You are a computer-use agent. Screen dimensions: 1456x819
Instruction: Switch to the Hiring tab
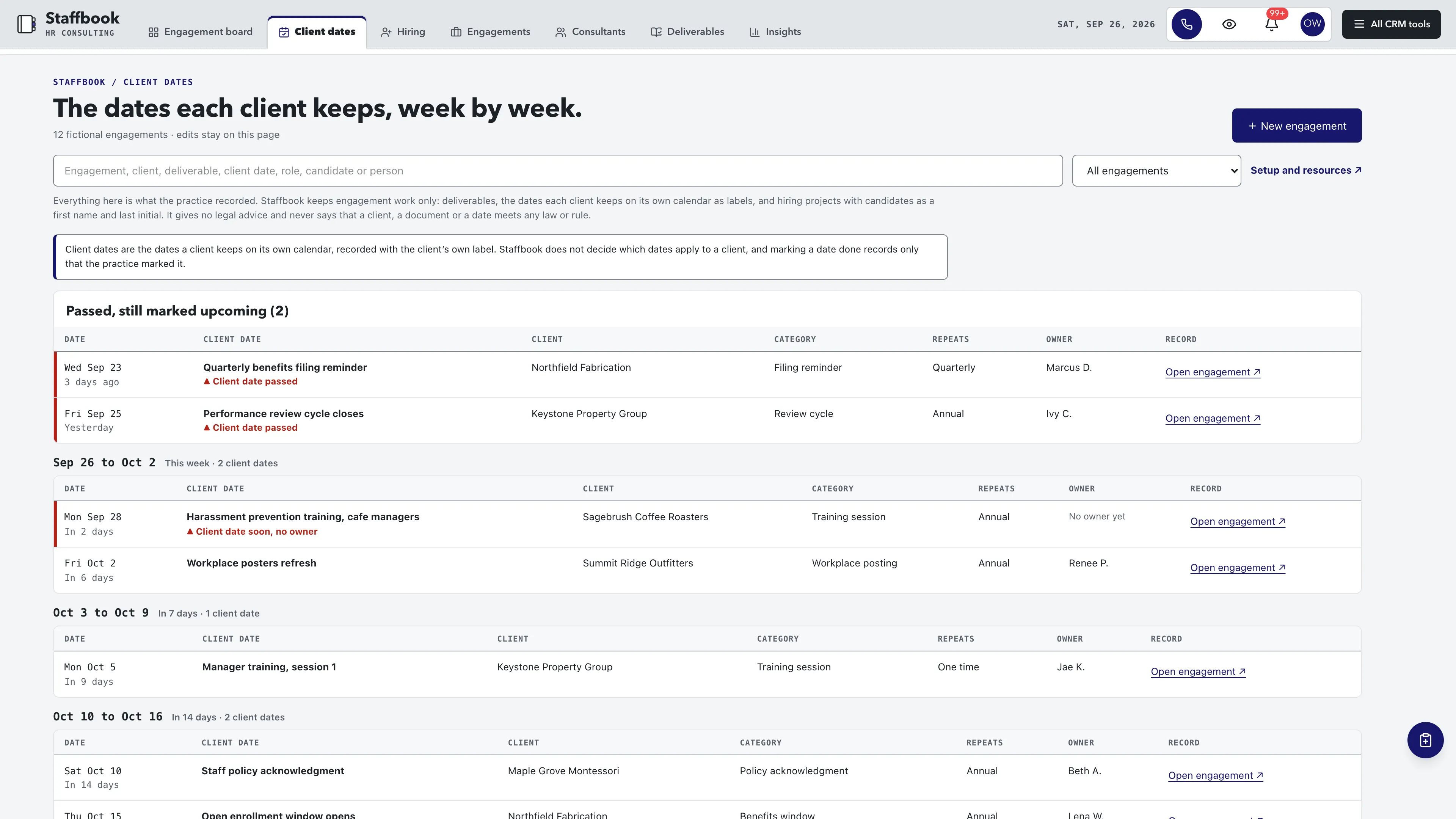click(x=403, y=31)
